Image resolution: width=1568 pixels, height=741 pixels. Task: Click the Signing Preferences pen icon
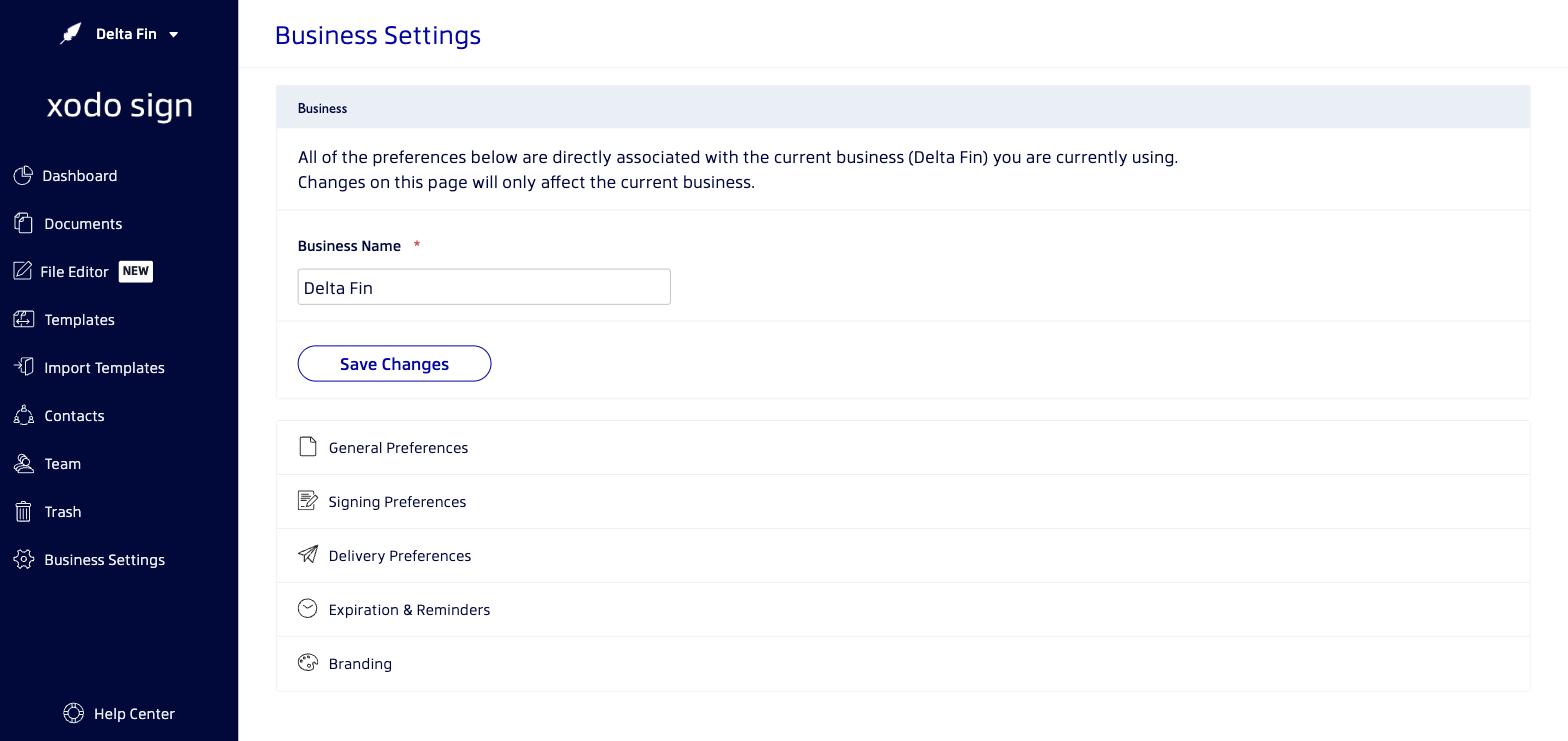pos(308,501)
